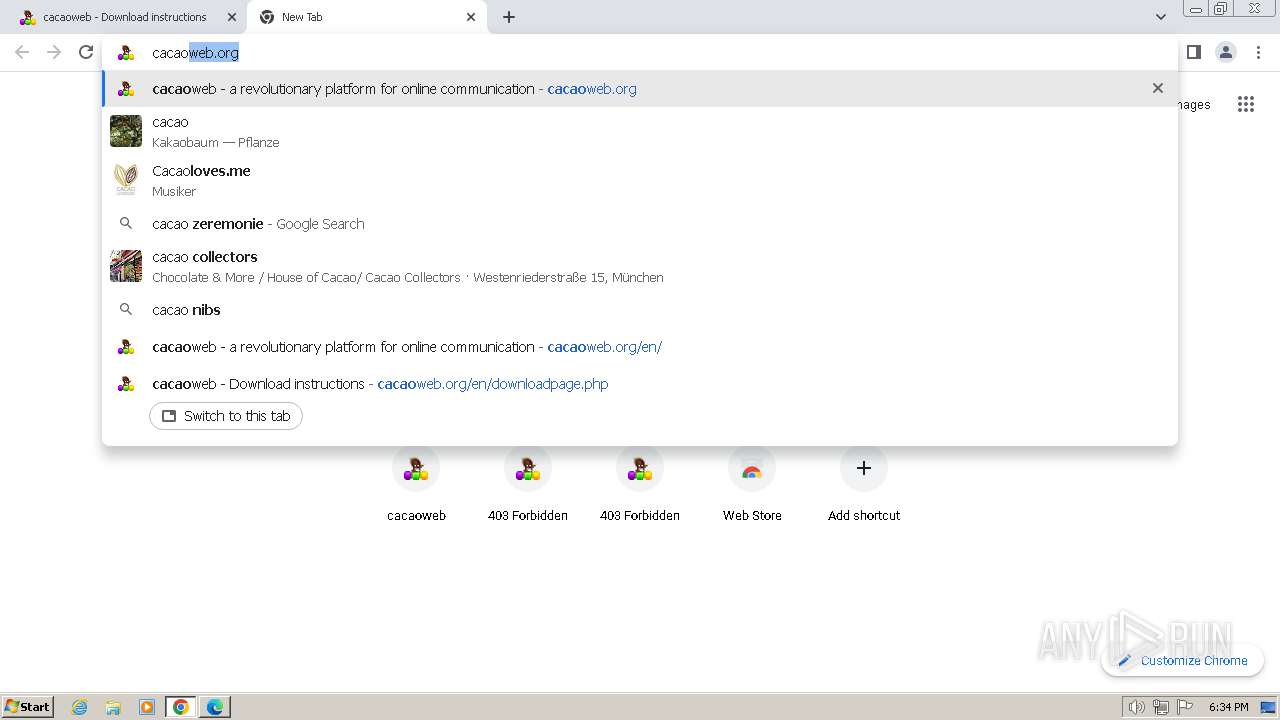
Task: Open the cacaoweb.org/en/ suggestion
Action: 640,347
